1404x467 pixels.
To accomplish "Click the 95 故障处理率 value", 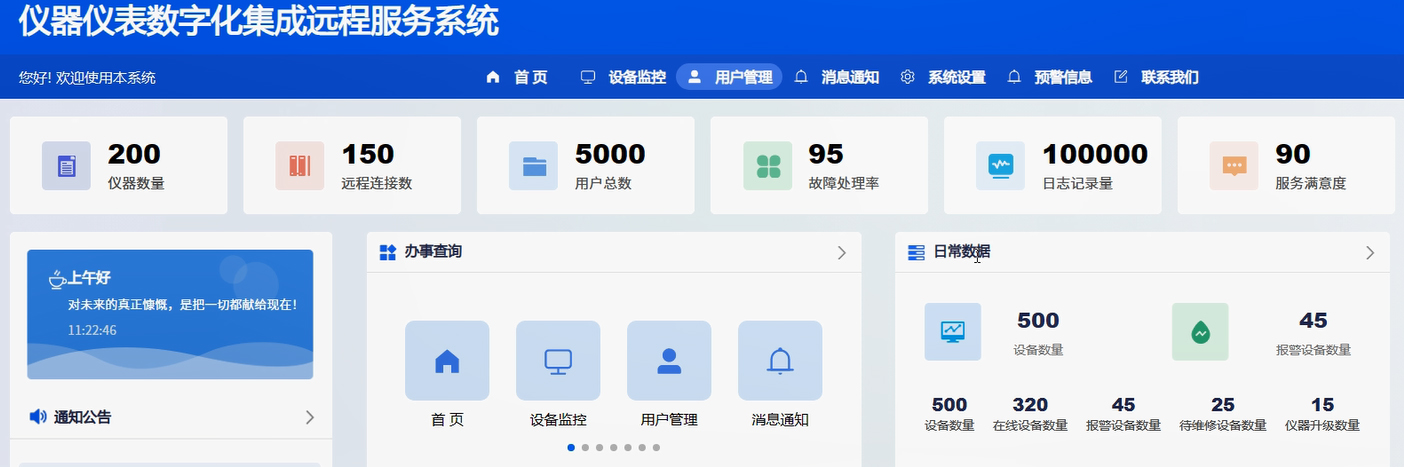I will click(826, 154).
